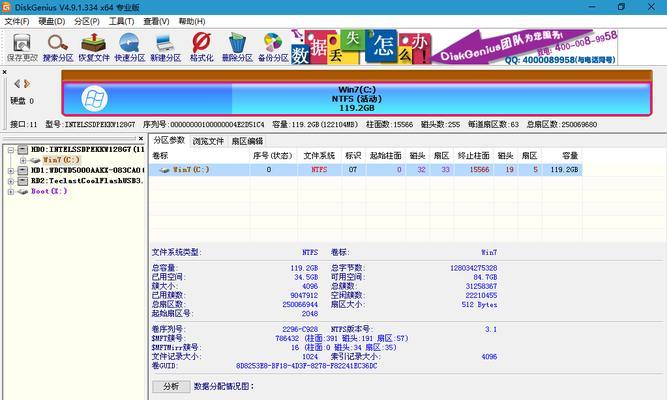This screenshot has width=667, height=400.
Task: Expand the Win7(C:) tree node
Action: 23,160
